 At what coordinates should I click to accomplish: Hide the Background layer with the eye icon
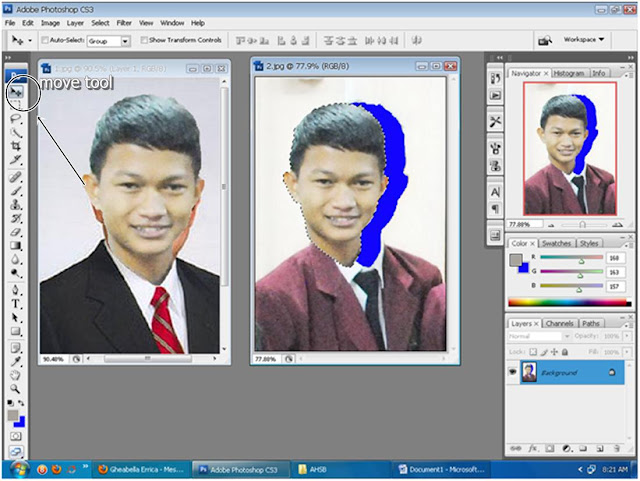click(x=513, y=372)
